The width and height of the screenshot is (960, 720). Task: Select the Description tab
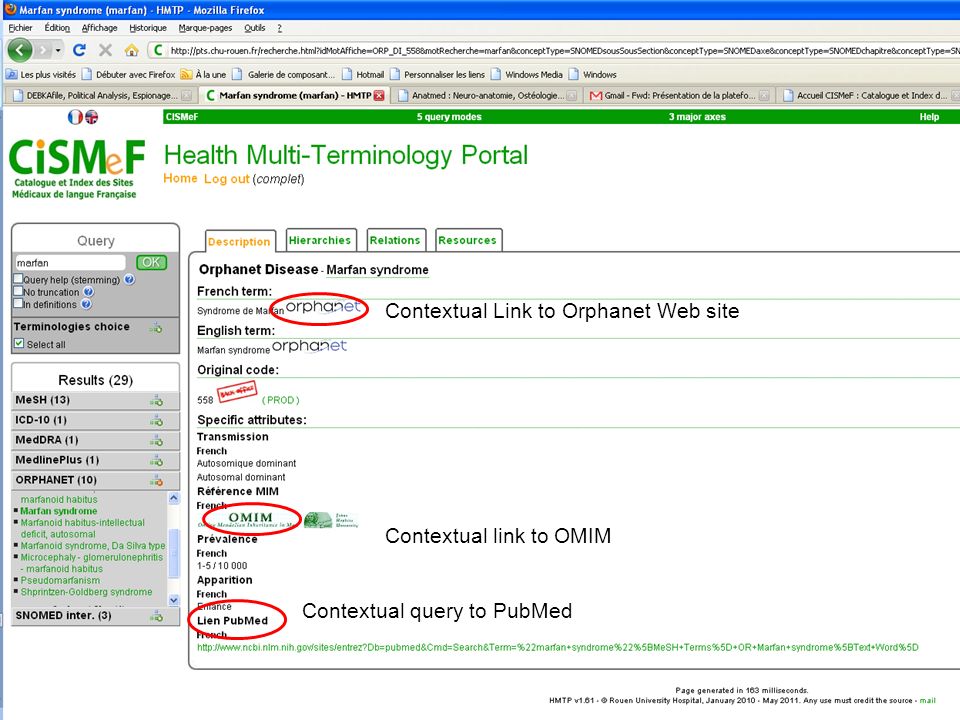(239, 241)
